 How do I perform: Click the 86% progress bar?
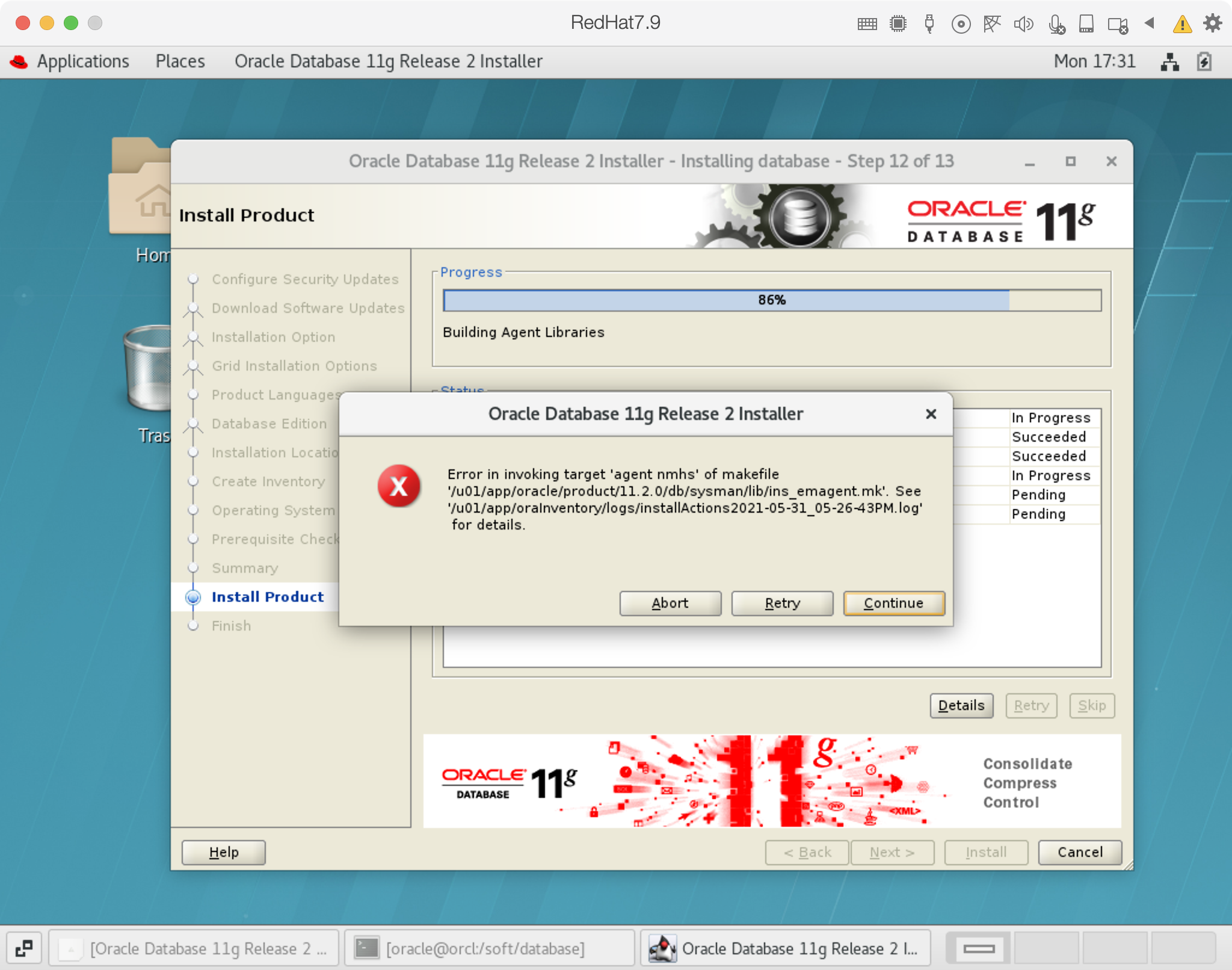click(771, 300)
